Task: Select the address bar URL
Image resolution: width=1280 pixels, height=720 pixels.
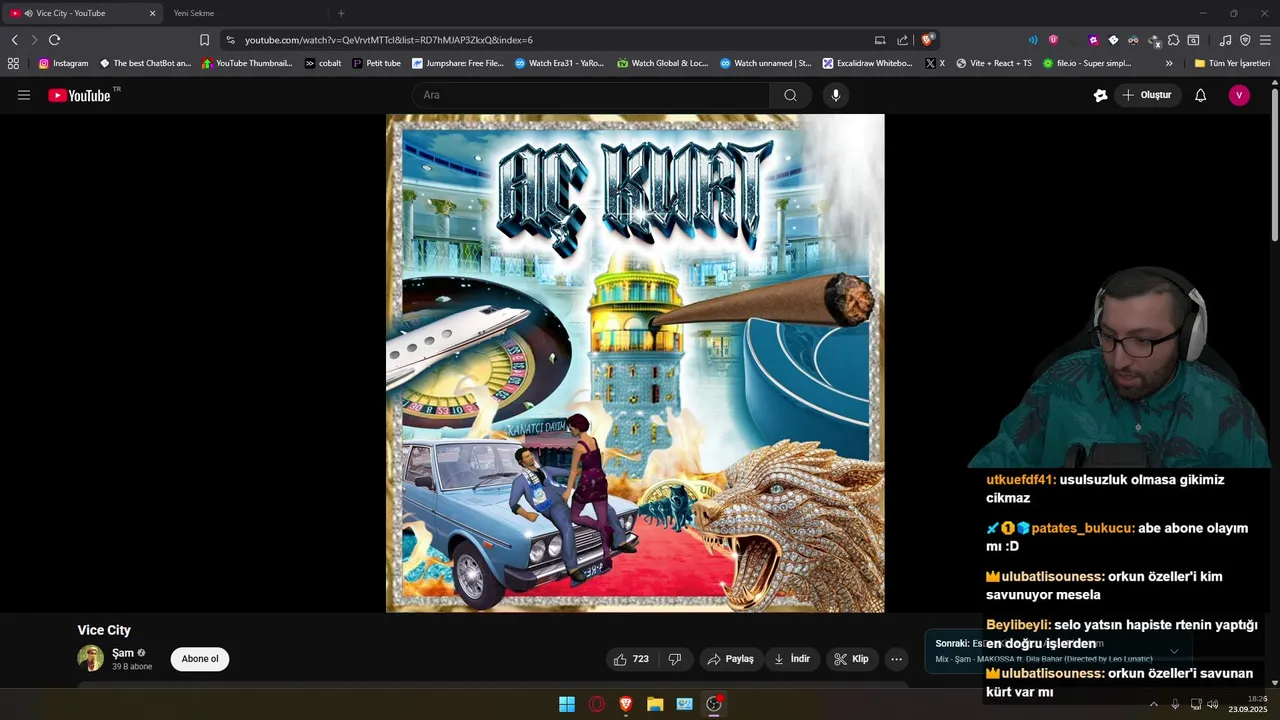Action: [x=389, y=40]
